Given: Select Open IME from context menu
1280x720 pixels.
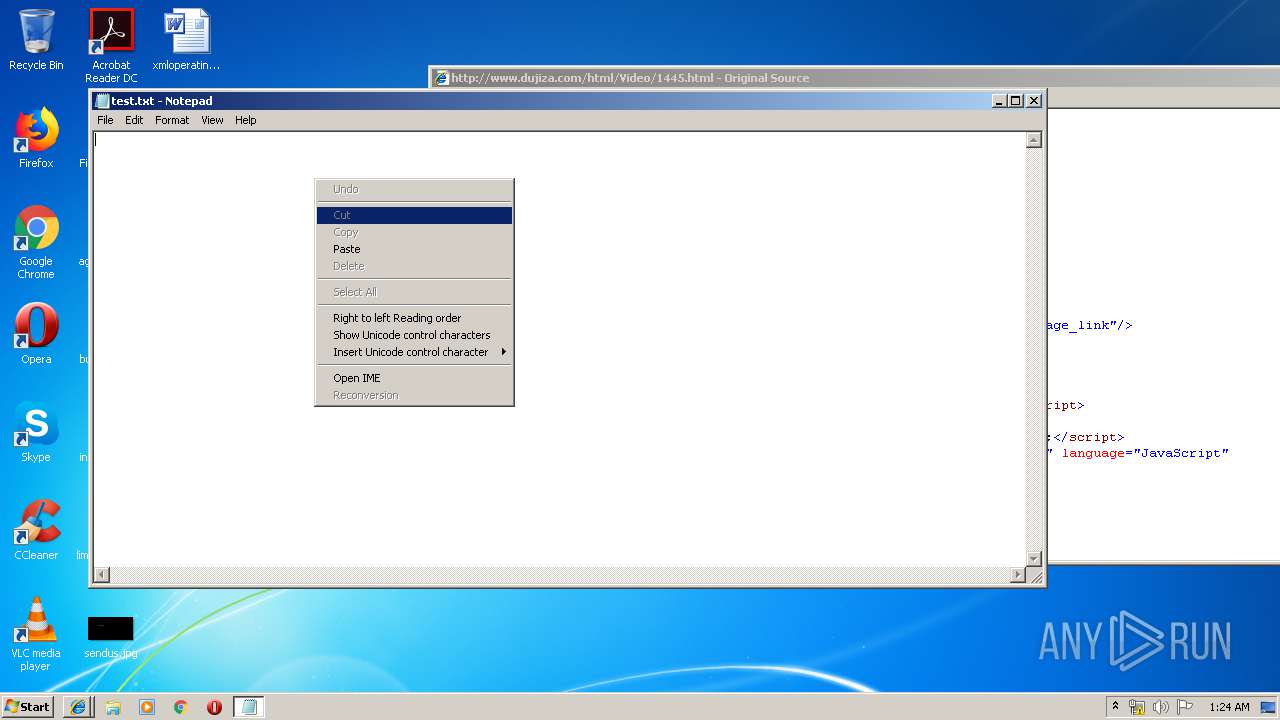Looking at the screenshot, I should pyautogui.click(x=414, y=378).
